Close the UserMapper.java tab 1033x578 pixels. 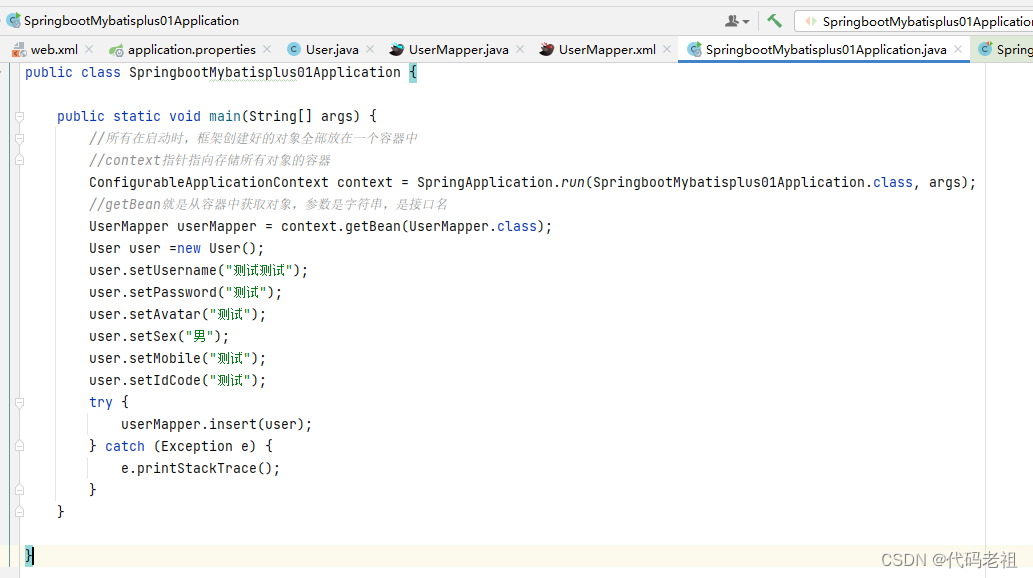coord(520,49)
